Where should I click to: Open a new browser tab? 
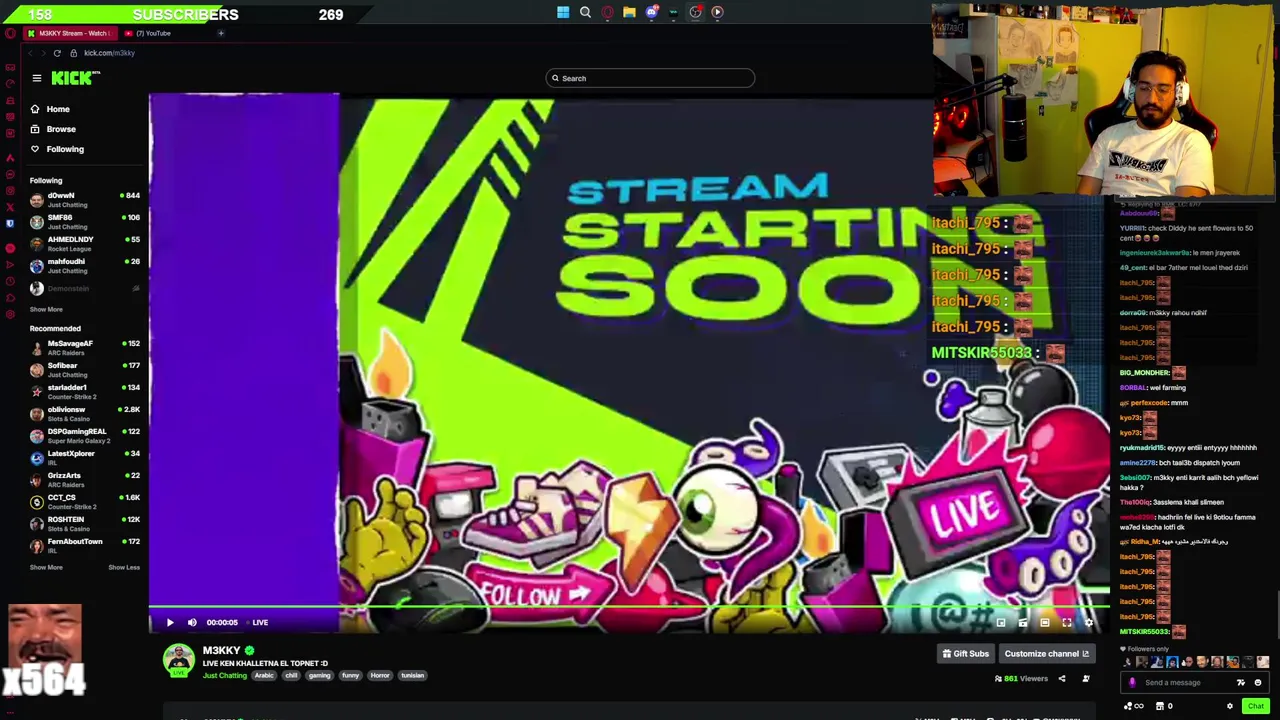pyautogui.click(x=221, y=33)
